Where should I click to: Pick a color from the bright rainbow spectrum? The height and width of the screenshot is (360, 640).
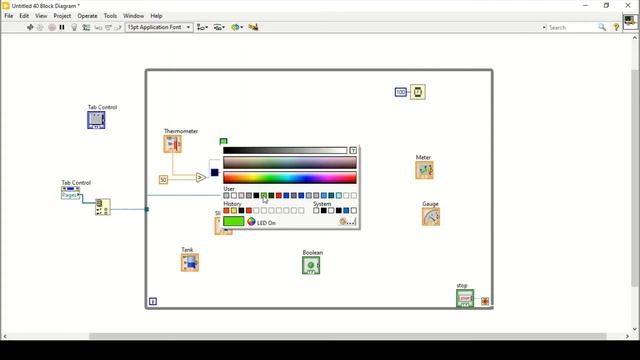coord(290,178)
